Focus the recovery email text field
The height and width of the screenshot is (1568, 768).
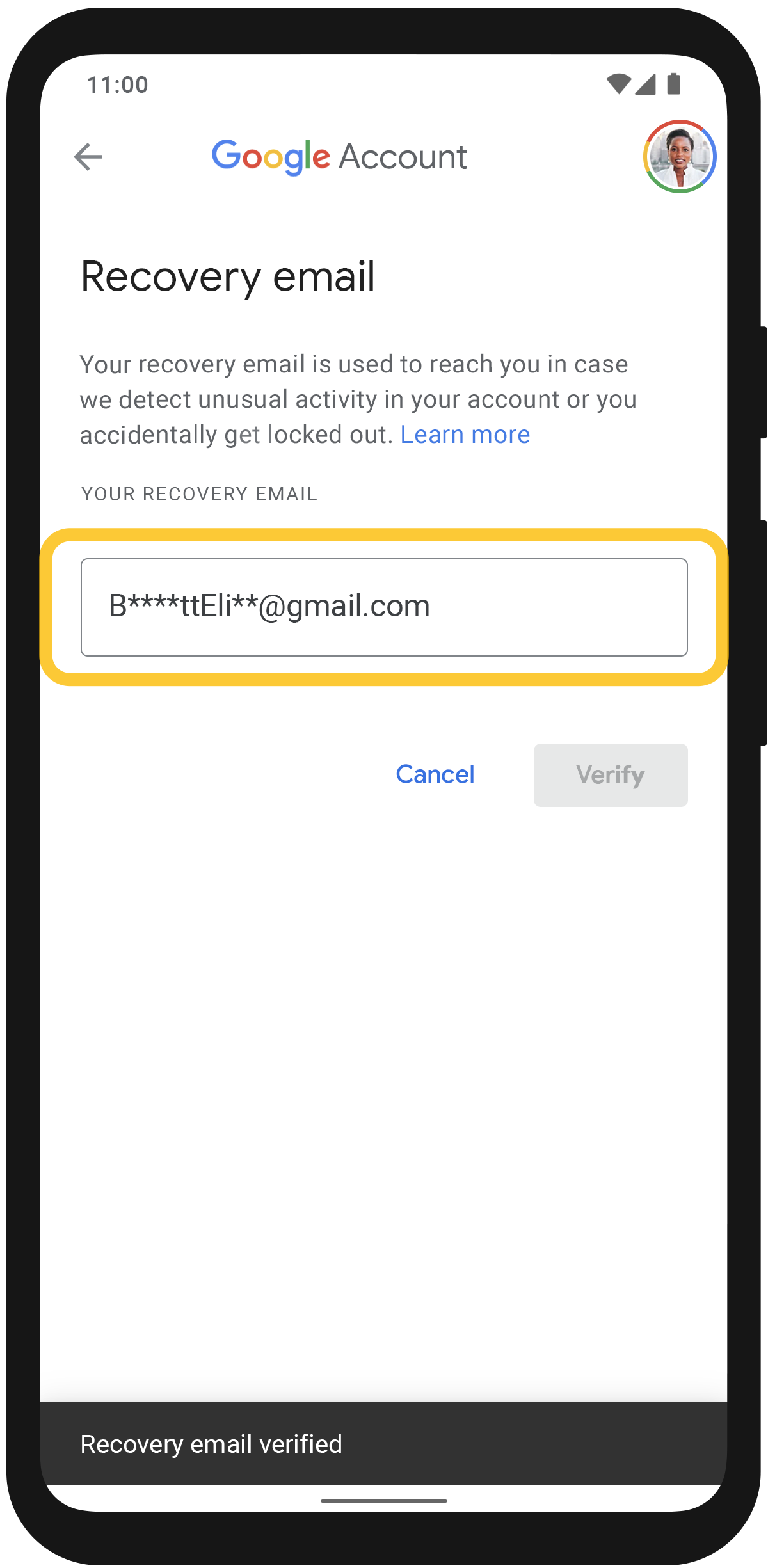coord(384,607)
